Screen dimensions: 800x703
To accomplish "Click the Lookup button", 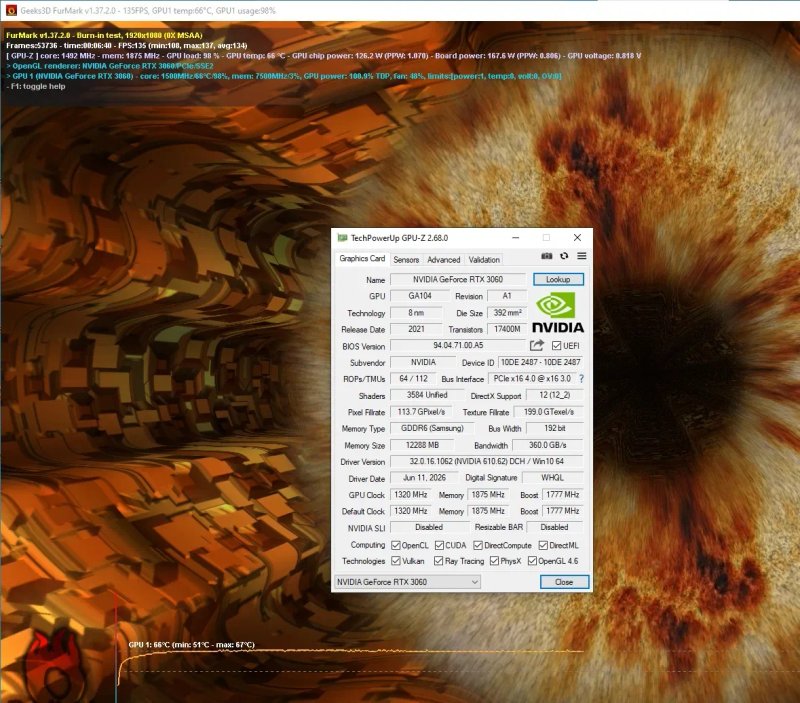I will pyautogui.click(x=558, y=279).
